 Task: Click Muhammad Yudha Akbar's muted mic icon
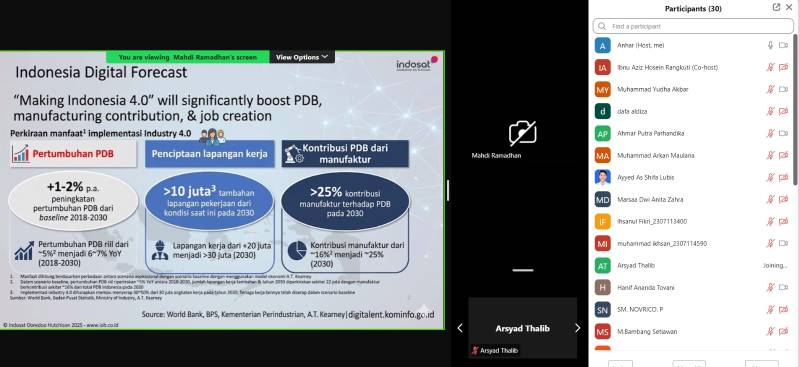[x=770, y=89]
